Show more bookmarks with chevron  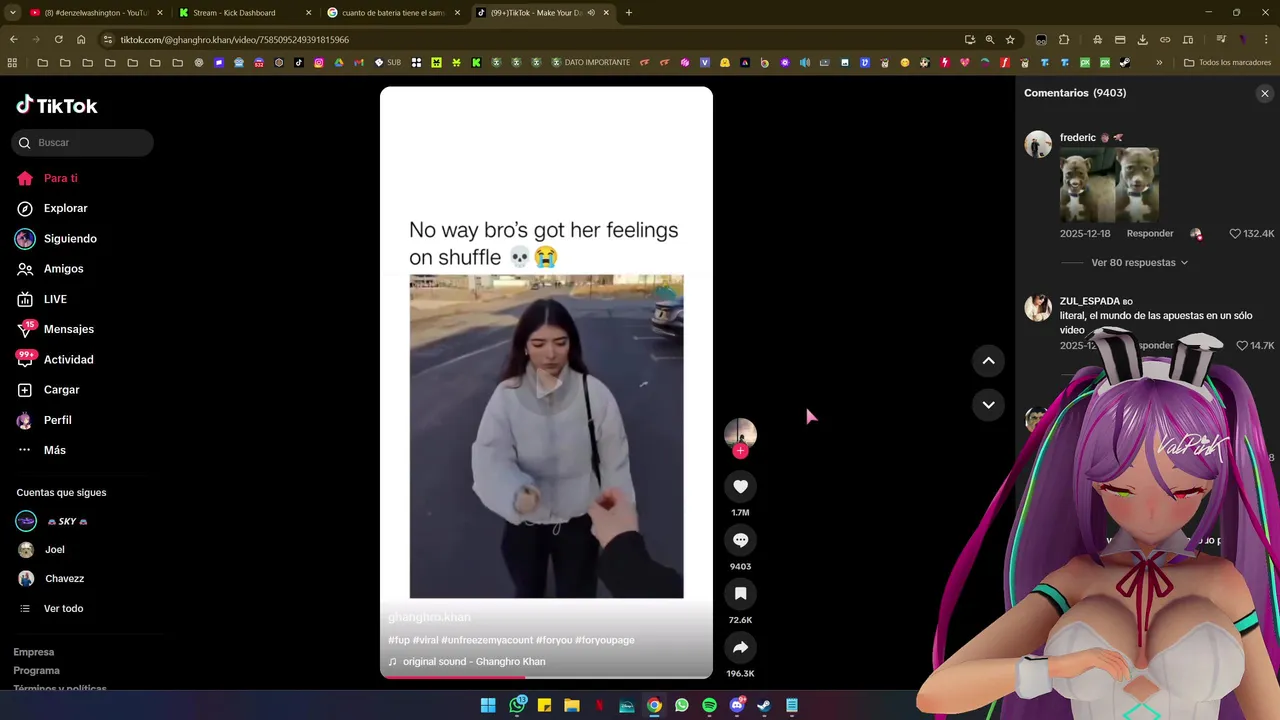tap(1159, 62)
